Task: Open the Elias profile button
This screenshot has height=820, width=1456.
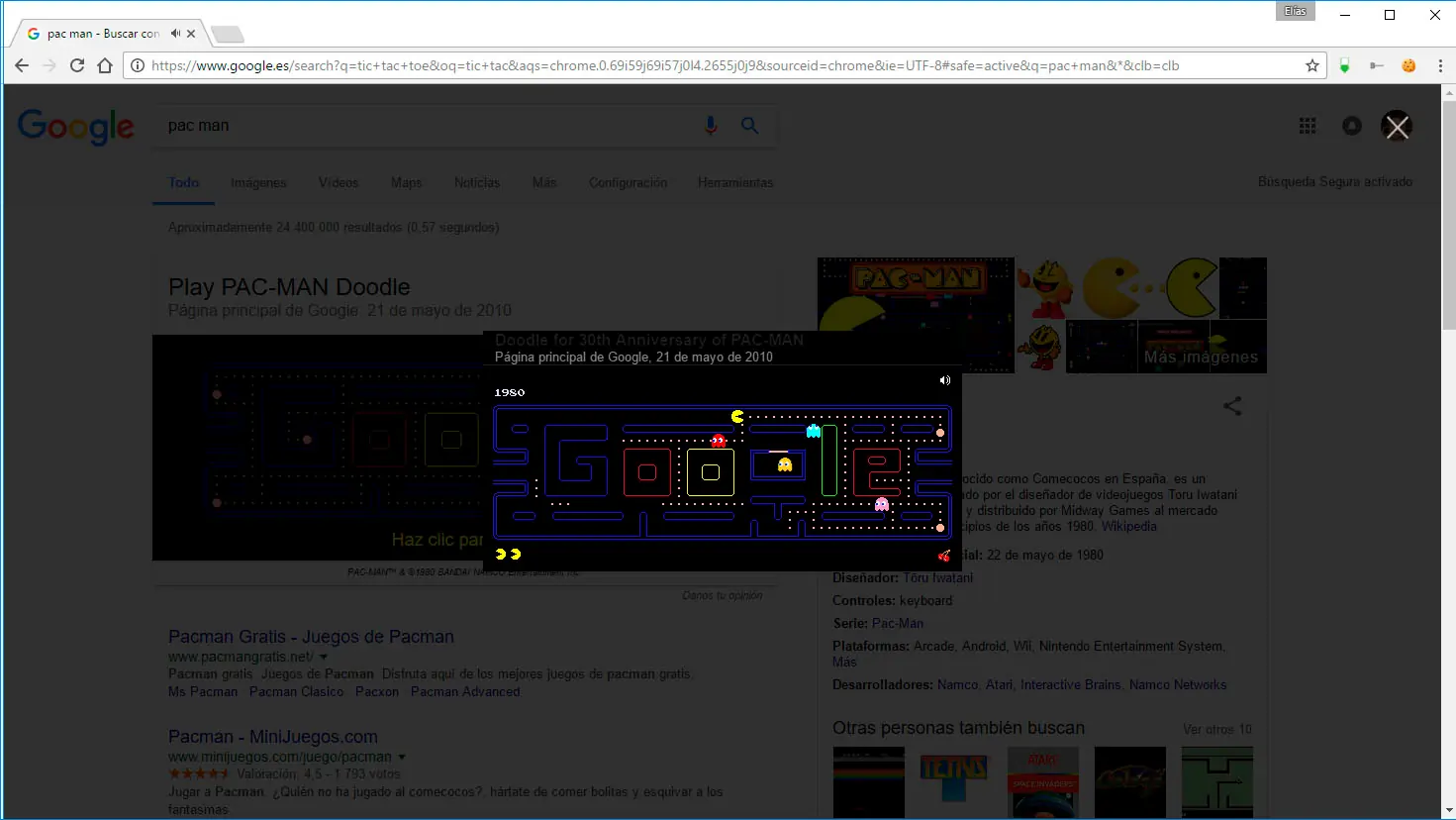Action: coord(1296,11)
